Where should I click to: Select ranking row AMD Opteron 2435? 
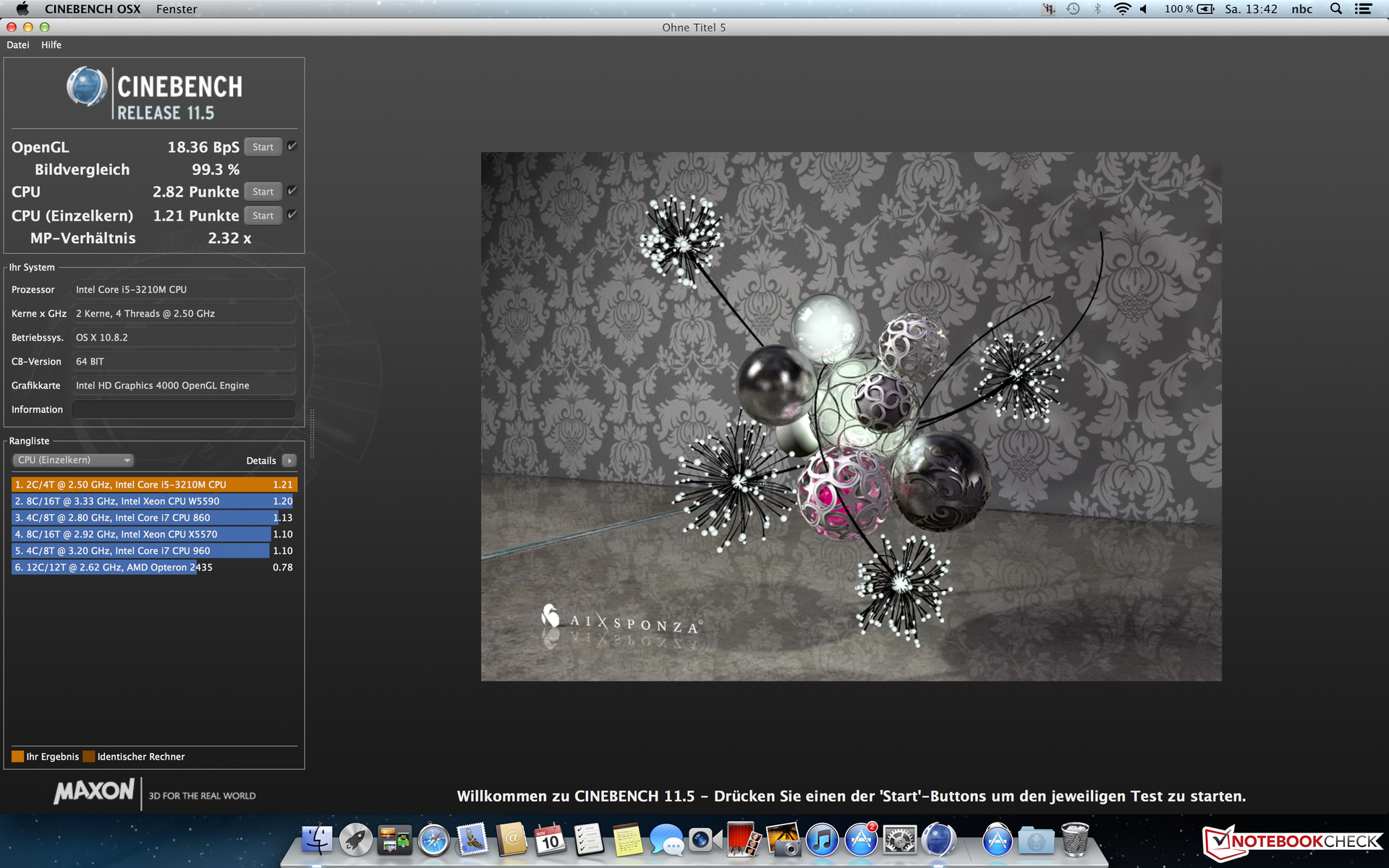coord(154,568)
